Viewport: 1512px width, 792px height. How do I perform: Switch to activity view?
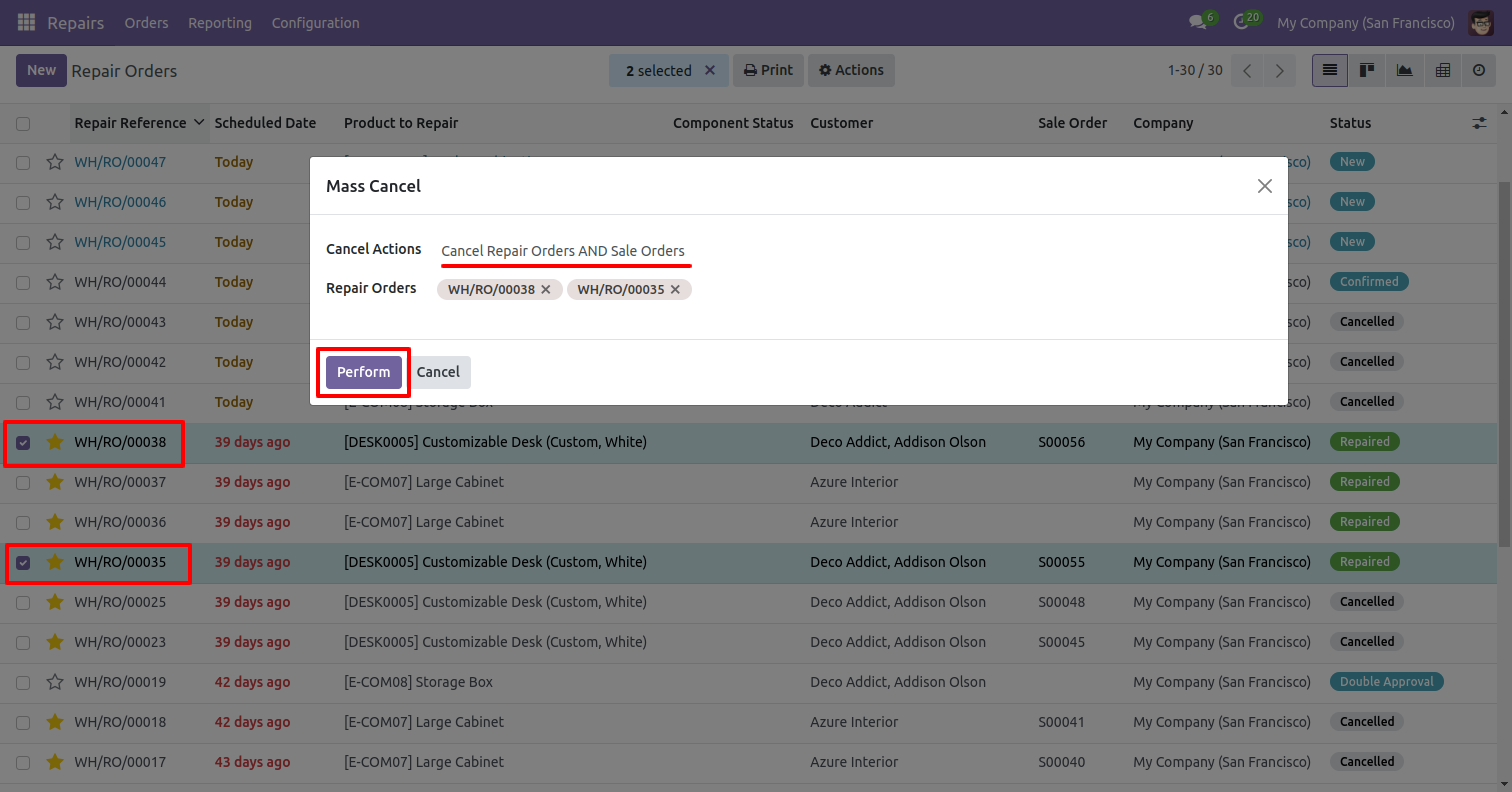point(1479,71)
